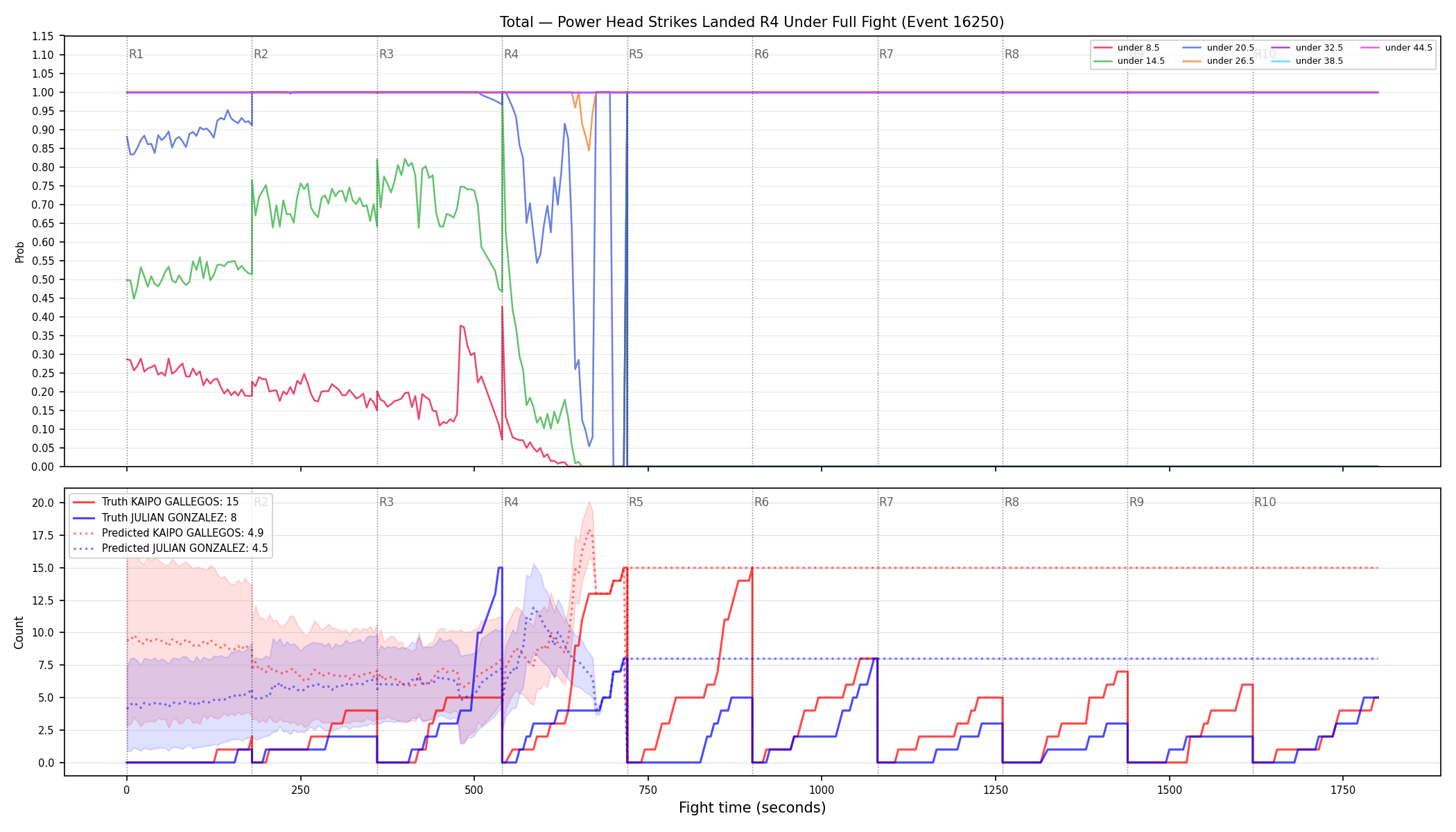Click the green line sample for under 14.5
The image size is (1456, 832).
(x=1102, y=61)
